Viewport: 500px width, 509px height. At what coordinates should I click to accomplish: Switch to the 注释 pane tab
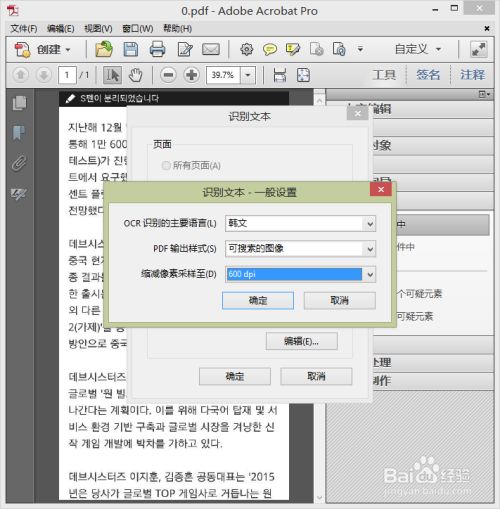coord(472,75)
